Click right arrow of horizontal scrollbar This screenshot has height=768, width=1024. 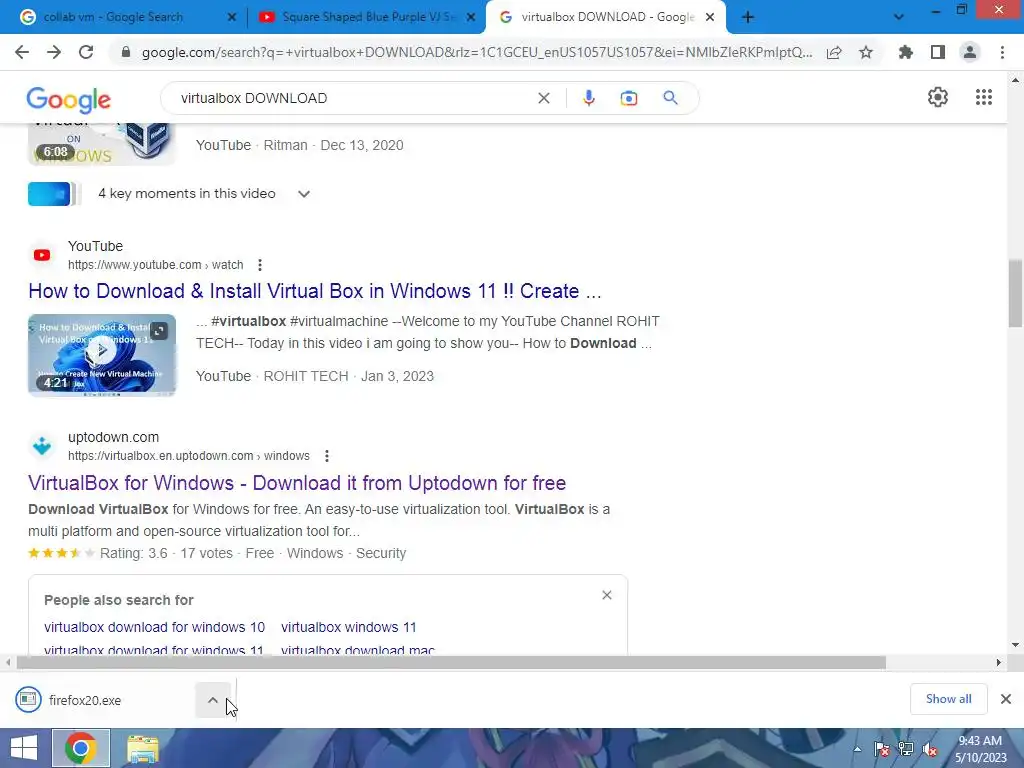coord(998,662)
